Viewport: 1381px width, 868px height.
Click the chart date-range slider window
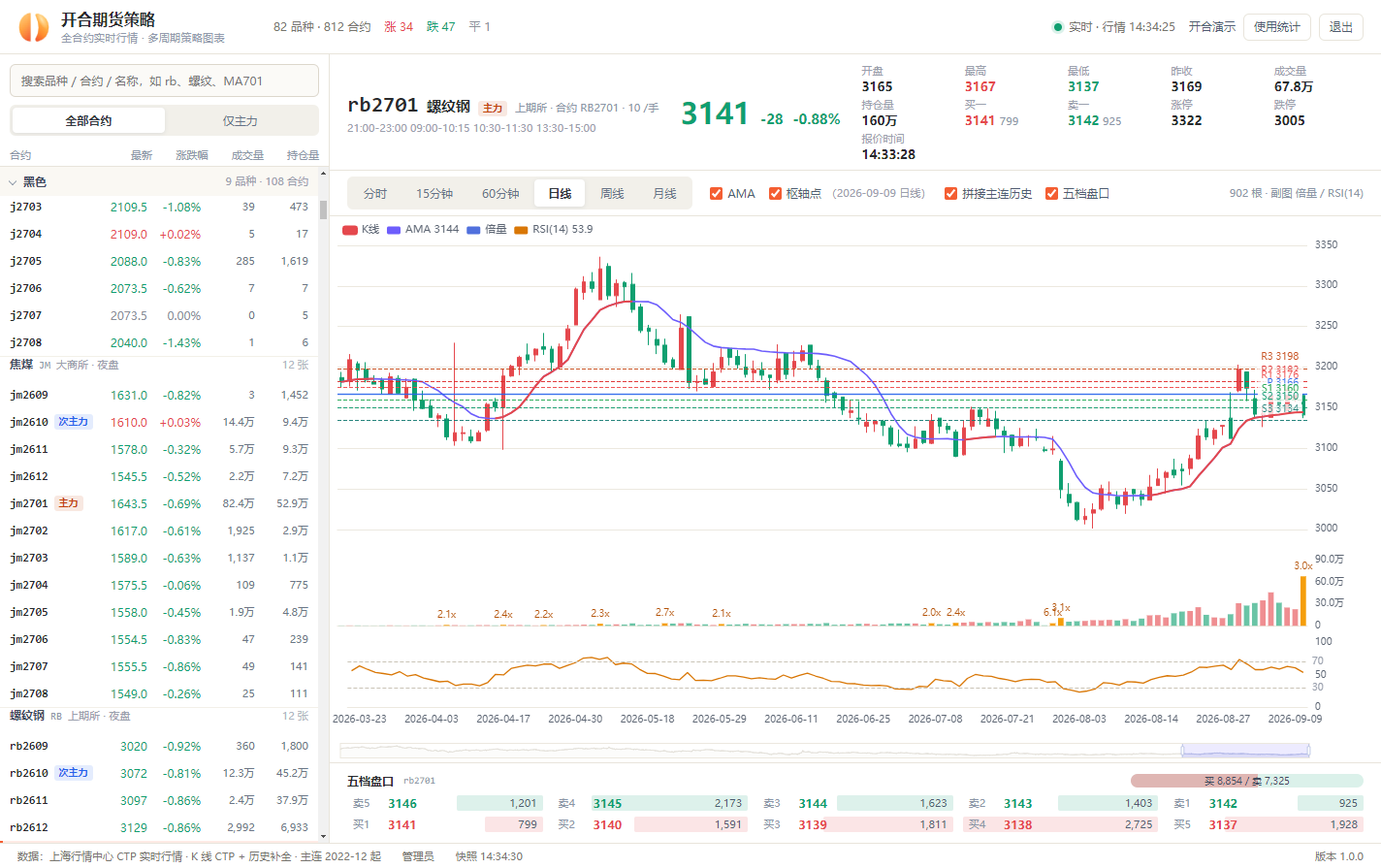pos(1245,750)
